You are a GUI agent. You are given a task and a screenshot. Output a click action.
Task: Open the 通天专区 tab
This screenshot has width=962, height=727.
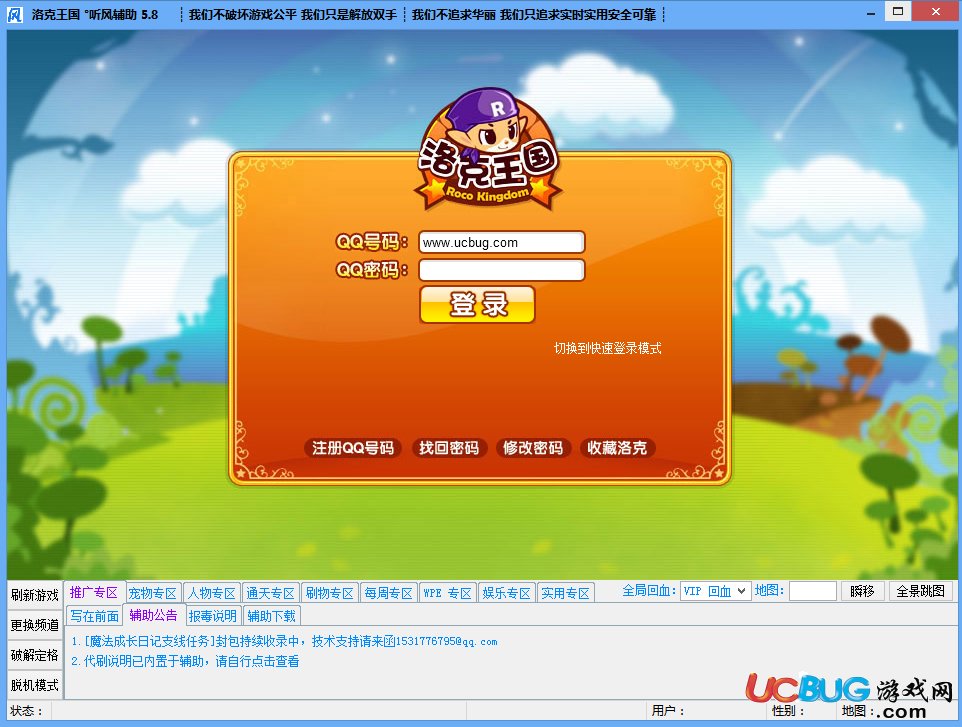pos(271,593)
